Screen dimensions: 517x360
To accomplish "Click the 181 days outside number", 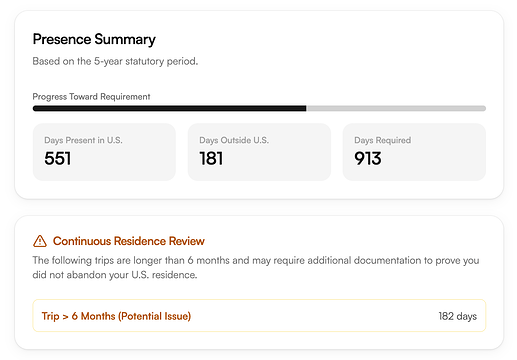I will [211, 158].
